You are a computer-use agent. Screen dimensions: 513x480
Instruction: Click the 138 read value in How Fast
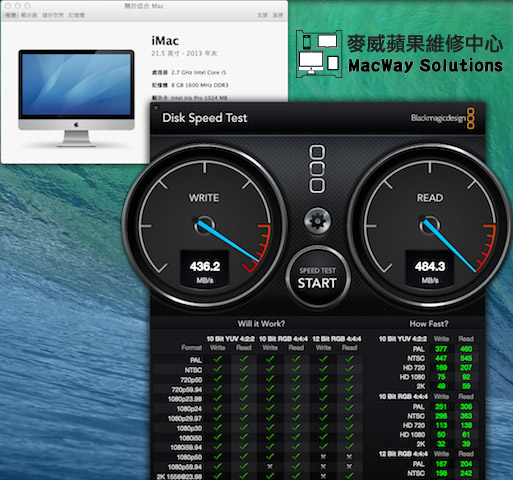click(466, 426)
